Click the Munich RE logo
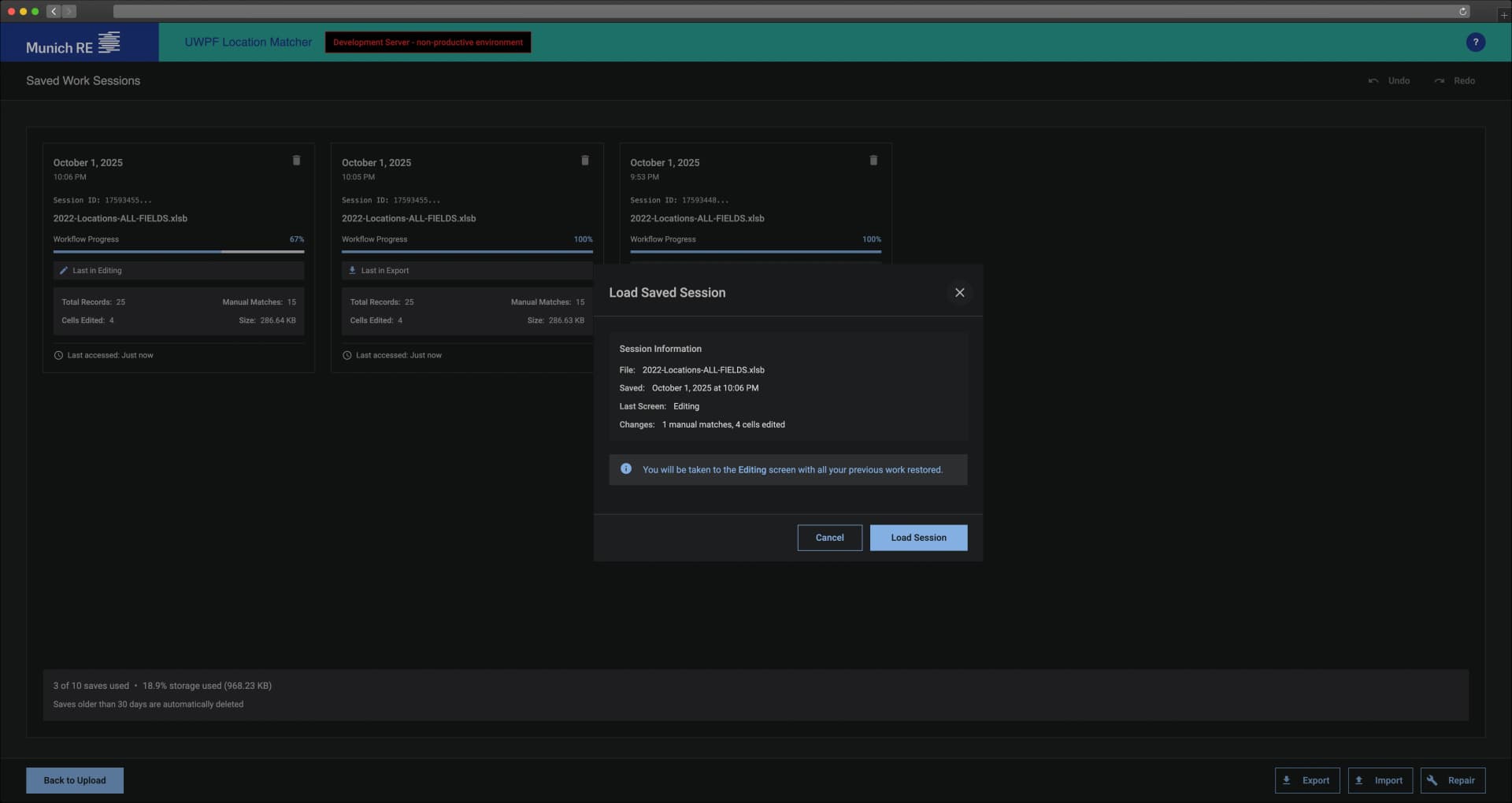The image size is (1512, 803). 73,43
